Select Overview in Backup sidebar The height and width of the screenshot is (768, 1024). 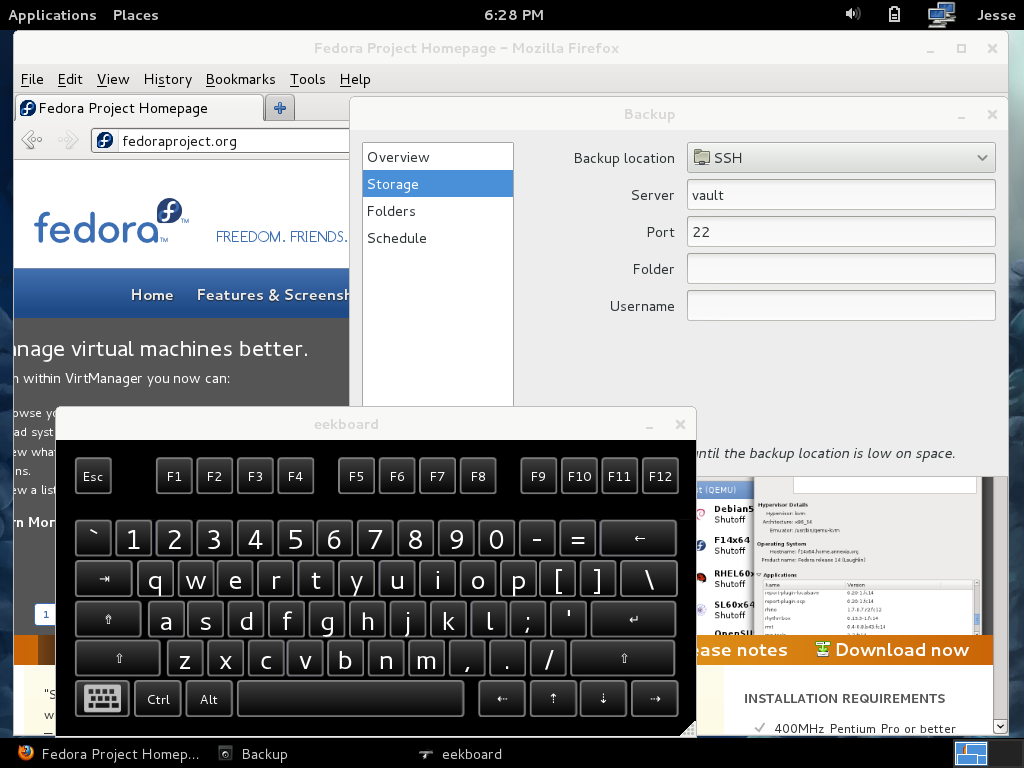coord(438,157)
